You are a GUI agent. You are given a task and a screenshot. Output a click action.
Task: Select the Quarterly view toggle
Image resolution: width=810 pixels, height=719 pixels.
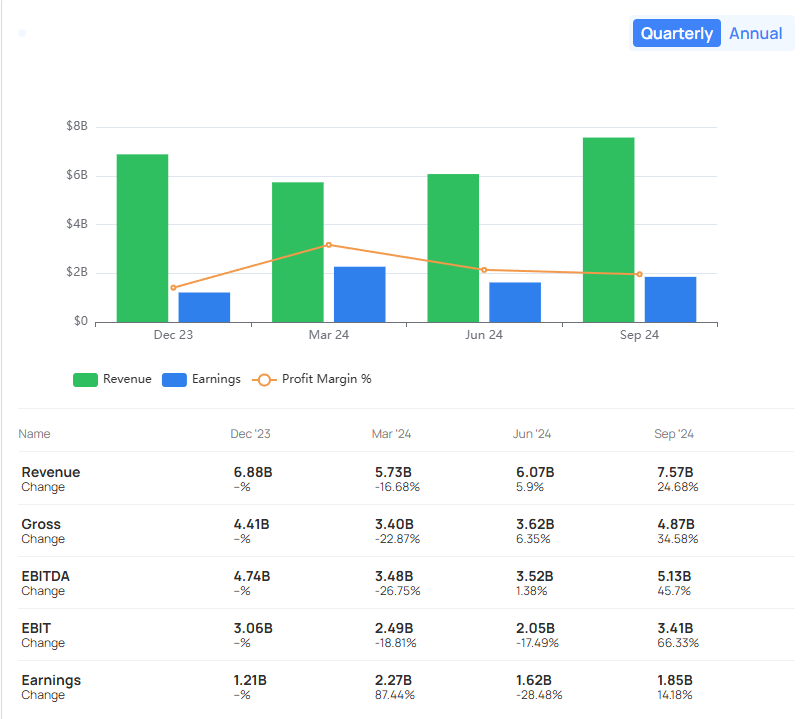(676, 34)
